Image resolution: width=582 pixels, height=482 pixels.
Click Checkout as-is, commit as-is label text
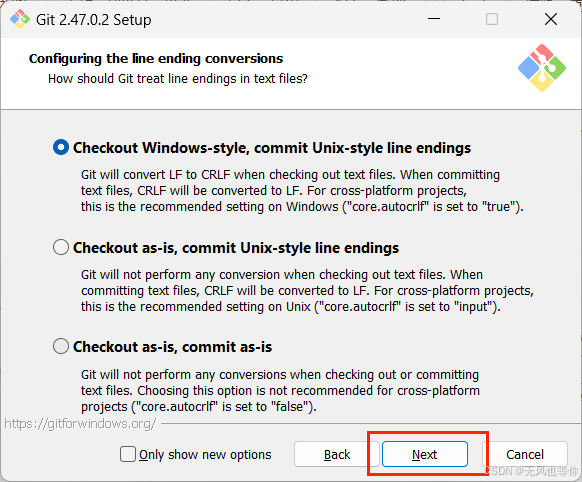pos(172,347)
